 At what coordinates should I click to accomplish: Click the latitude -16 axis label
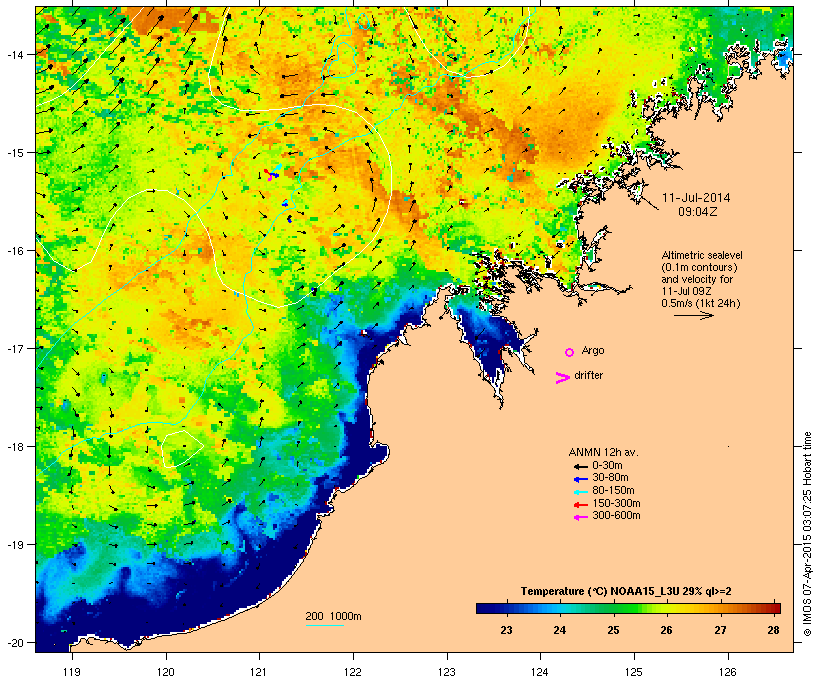pyautogui.click(x=15, y=251)
